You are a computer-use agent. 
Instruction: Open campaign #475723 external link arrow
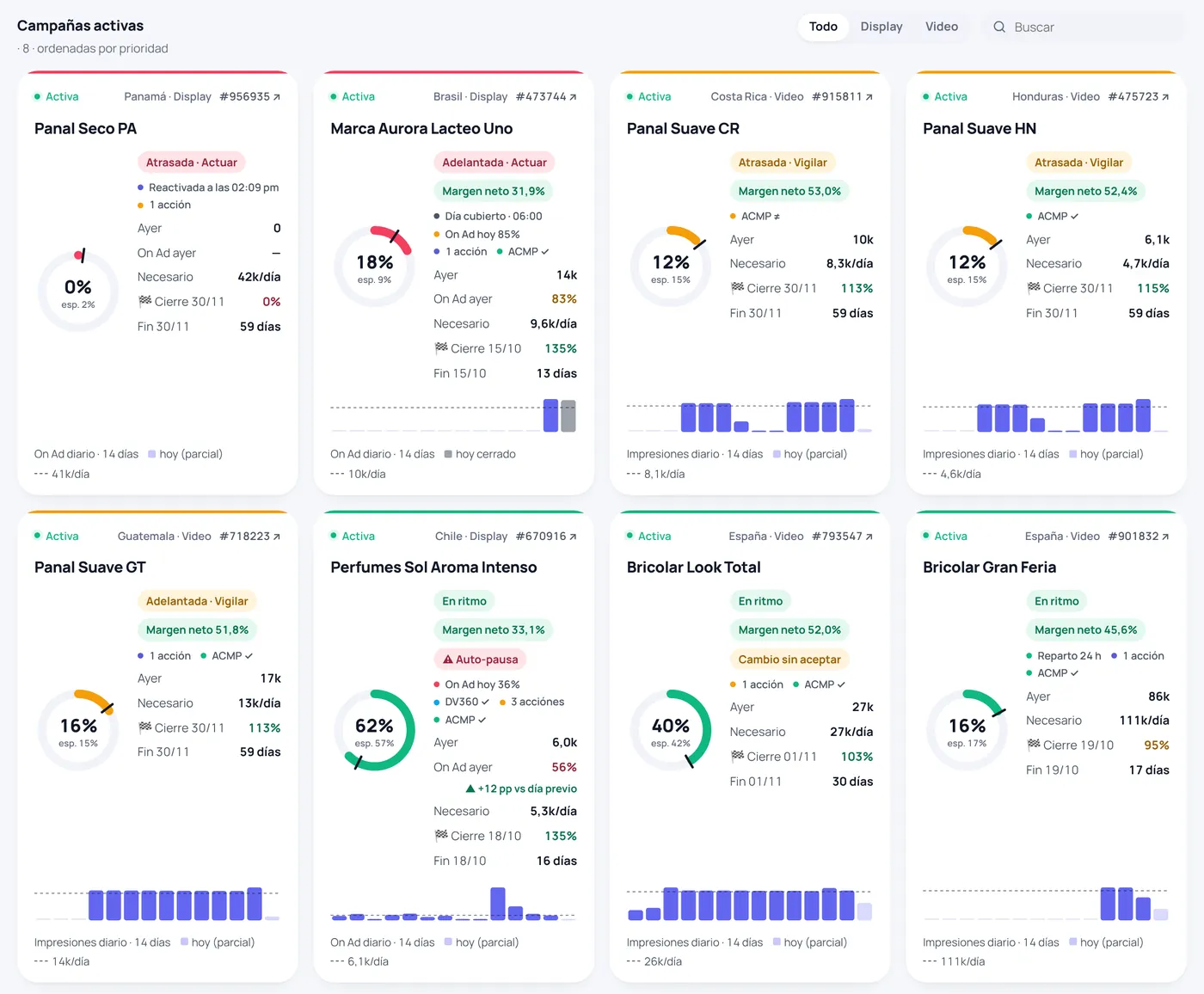tap(1165, 97)
